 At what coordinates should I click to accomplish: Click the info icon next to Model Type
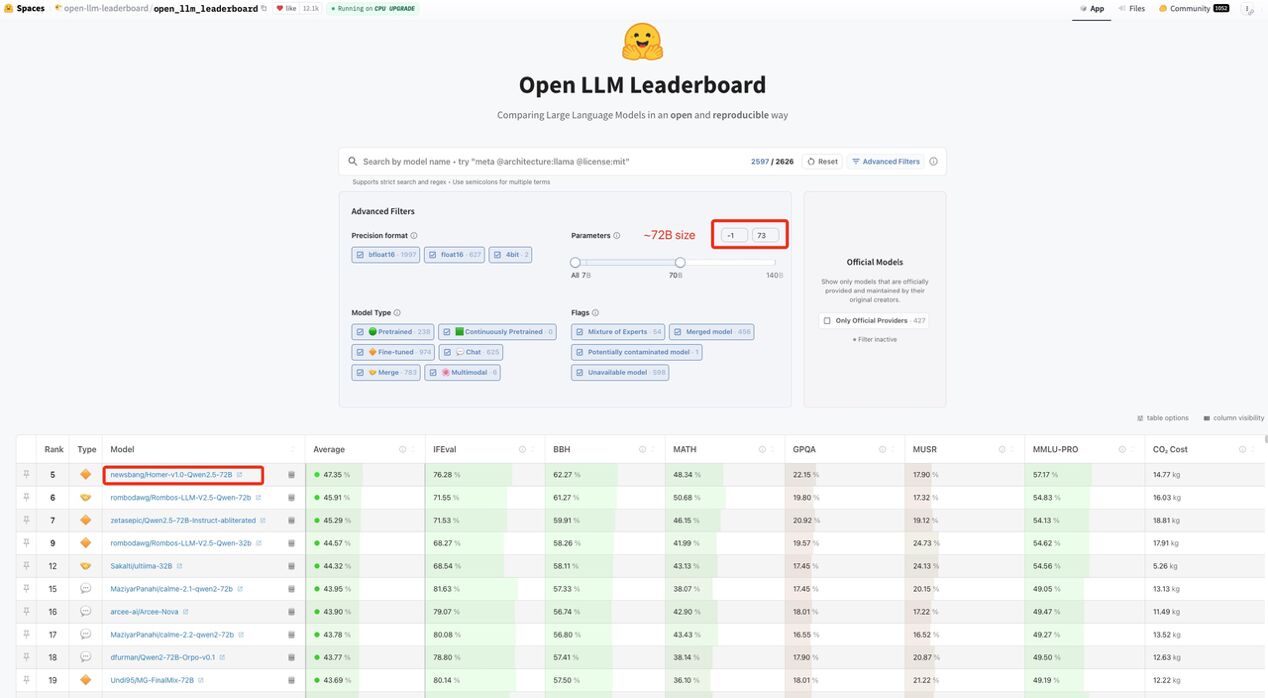pos(397,313)
